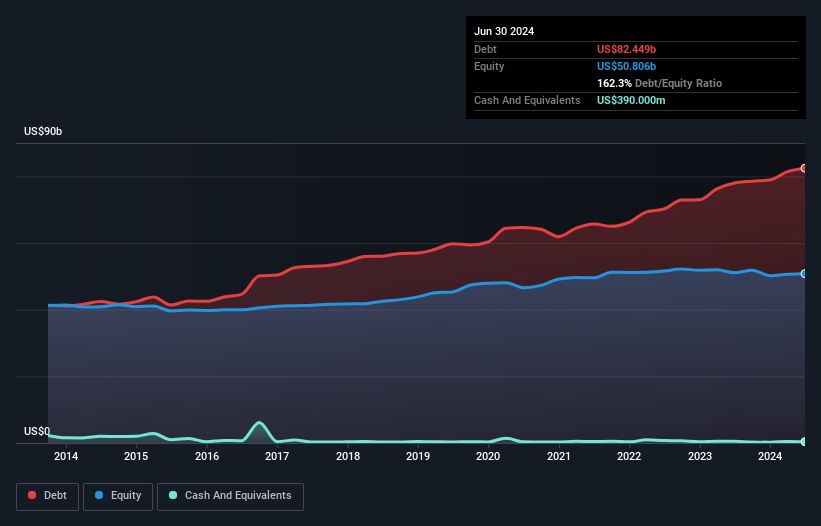Click the US$82.449b debt value
The image size is (821, 526).
pyautogui.click(x=626, y=49)
